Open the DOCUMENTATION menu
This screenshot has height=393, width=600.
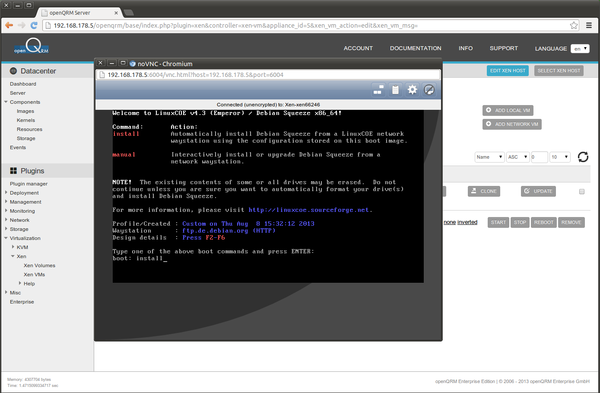[x=415, y=48]
